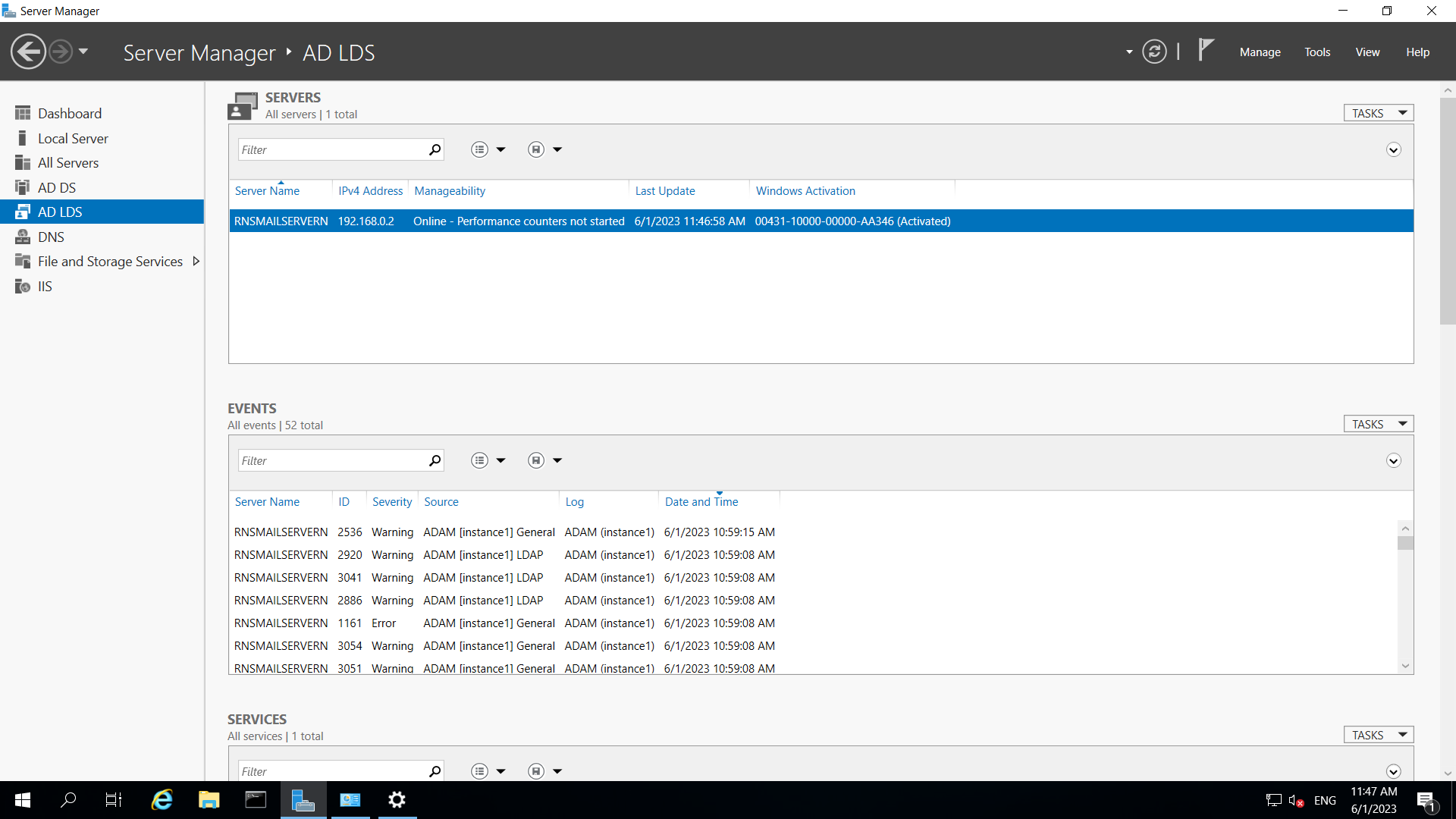Expand the Services filter panel chevron
This screenshot has width=1456, height=819.
(1393, 771)
